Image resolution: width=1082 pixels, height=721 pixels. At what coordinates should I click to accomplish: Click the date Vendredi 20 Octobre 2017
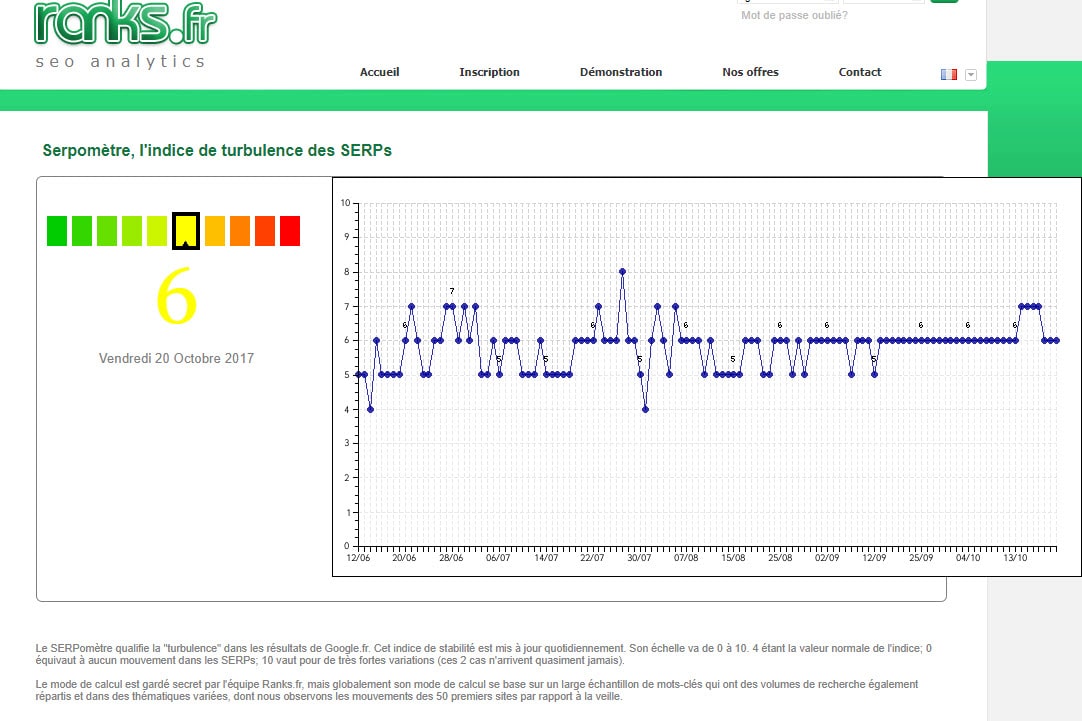click(176, 358)
